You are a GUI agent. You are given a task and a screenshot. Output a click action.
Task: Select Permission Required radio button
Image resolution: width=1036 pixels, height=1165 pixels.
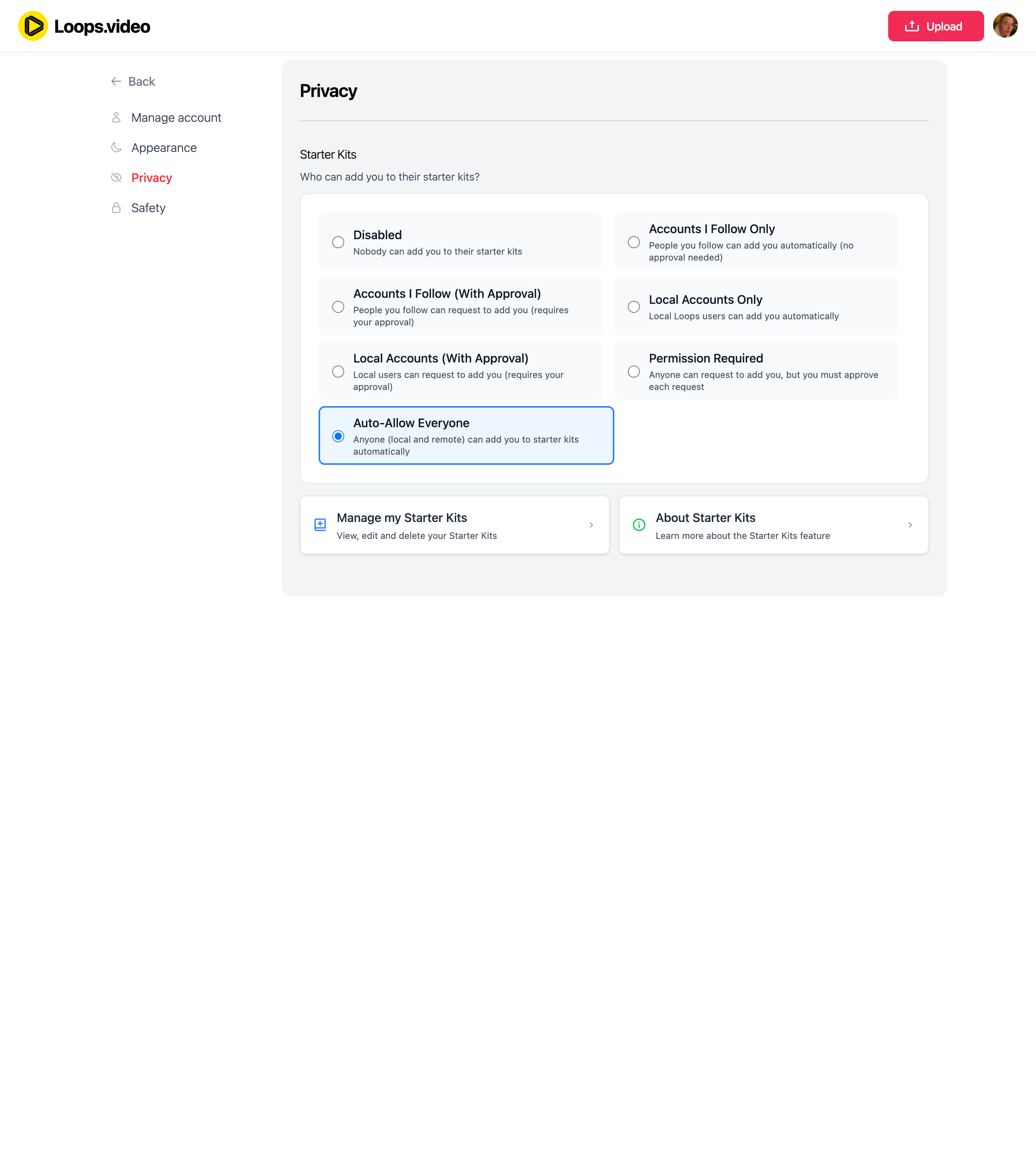point(633,372)
